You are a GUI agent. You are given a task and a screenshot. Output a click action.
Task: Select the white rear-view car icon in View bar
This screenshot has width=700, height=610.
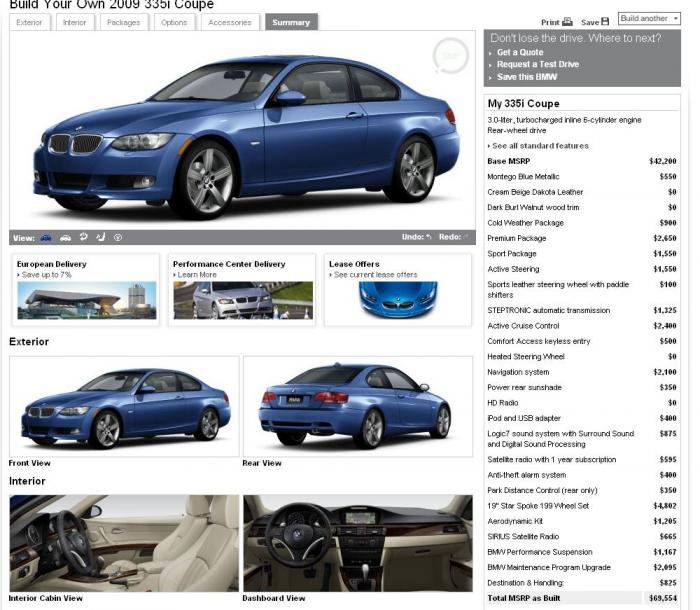65,238
